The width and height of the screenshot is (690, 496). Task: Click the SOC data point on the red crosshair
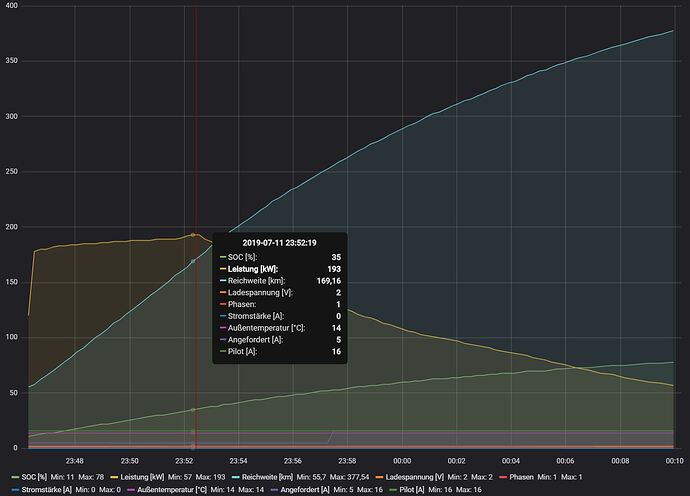(193, 410)
